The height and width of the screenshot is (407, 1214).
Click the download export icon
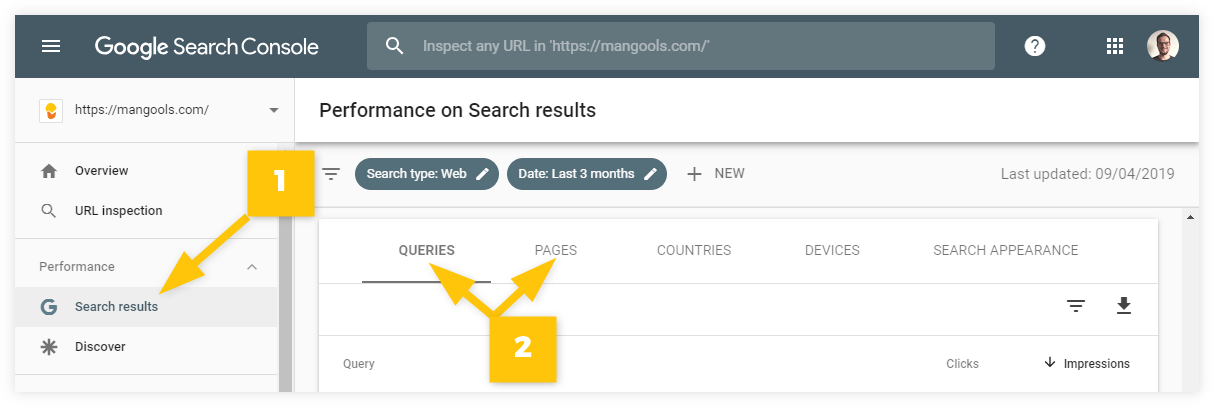(1123, 306)
